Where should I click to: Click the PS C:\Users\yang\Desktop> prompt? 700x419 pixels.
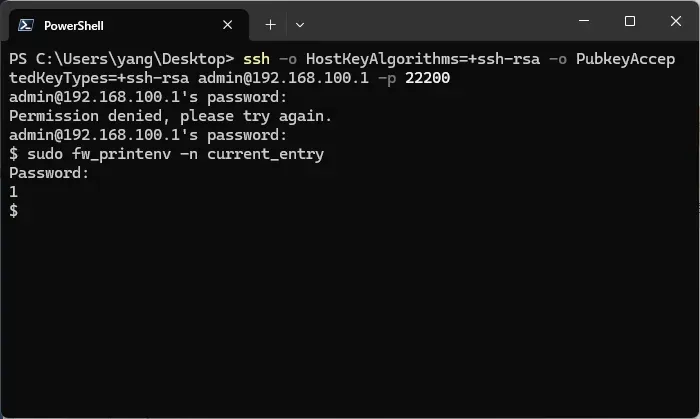[x=121, y=59]
